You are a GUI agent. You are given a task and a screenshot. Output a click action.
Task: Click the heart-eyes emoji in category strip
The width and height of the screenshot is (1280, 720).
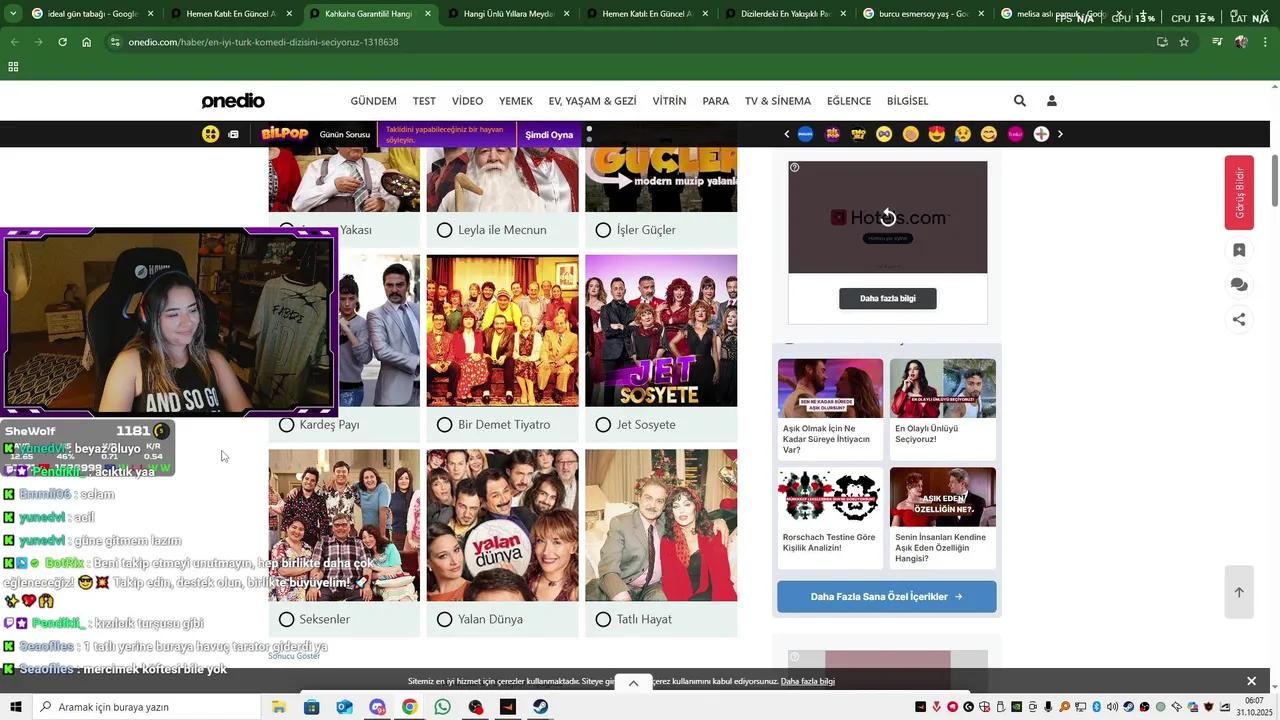pyautogui.click(x=936, y=134)
